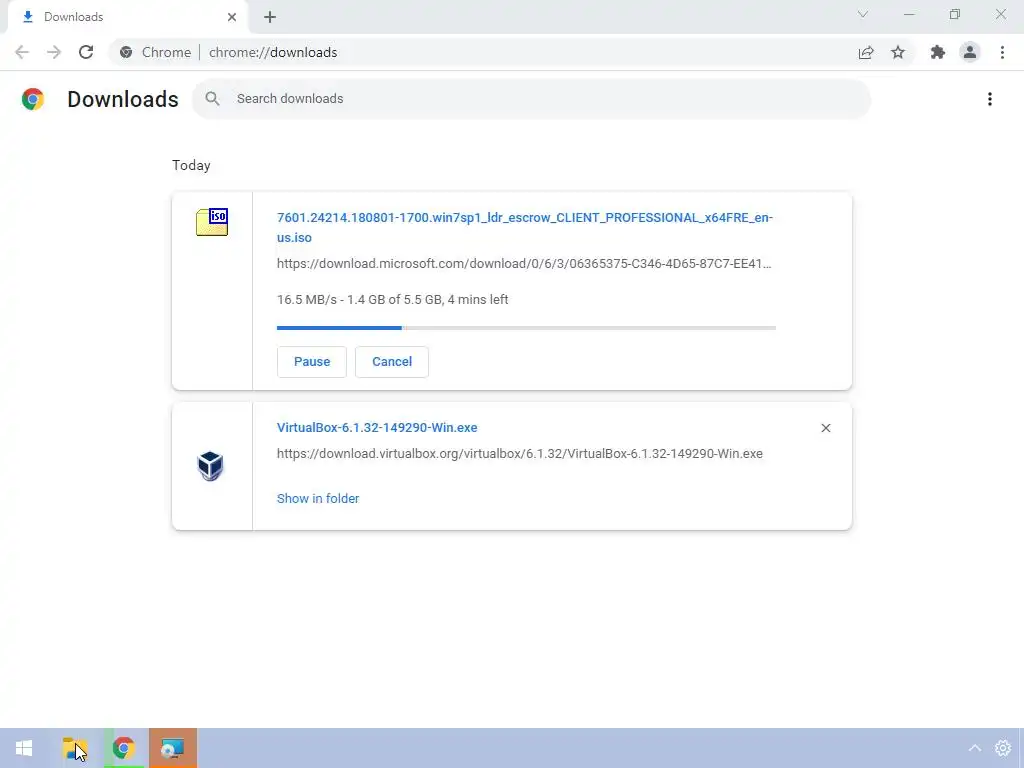Open the Downloads page more actions menu
The width and height of the screenshot is (1024, 768).
click(x=990, y=99)
